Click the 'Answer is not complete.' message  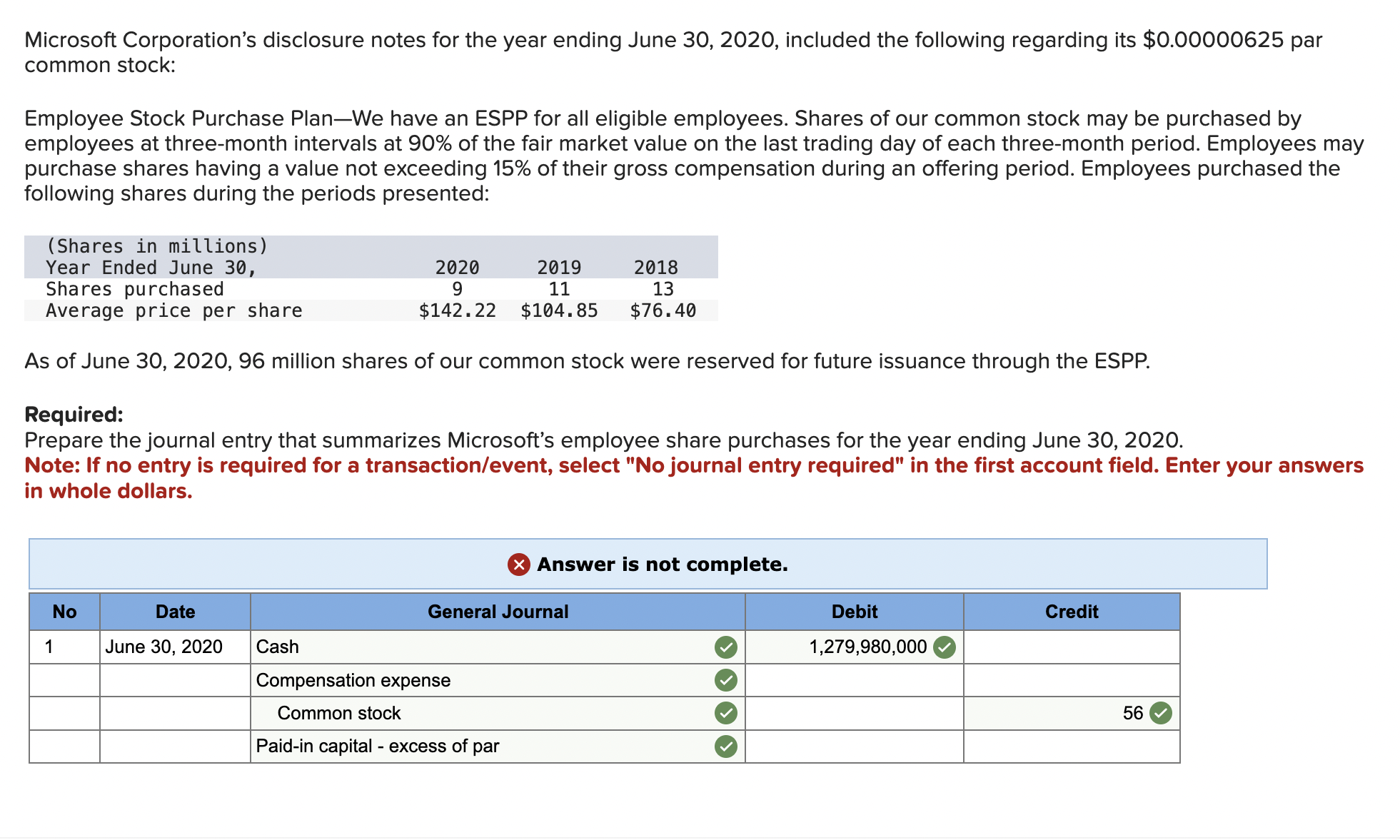(663, 565)
